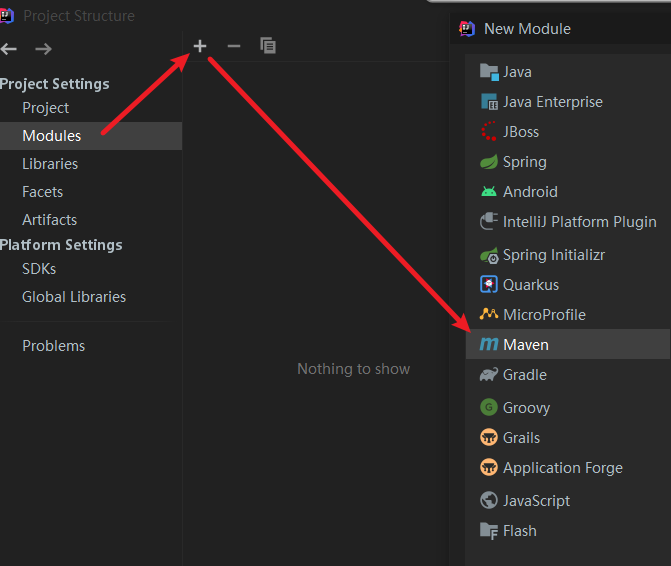Click the Maven blue m icon
The height and width of the screenshot is (566, 671).
coord(489,344)
